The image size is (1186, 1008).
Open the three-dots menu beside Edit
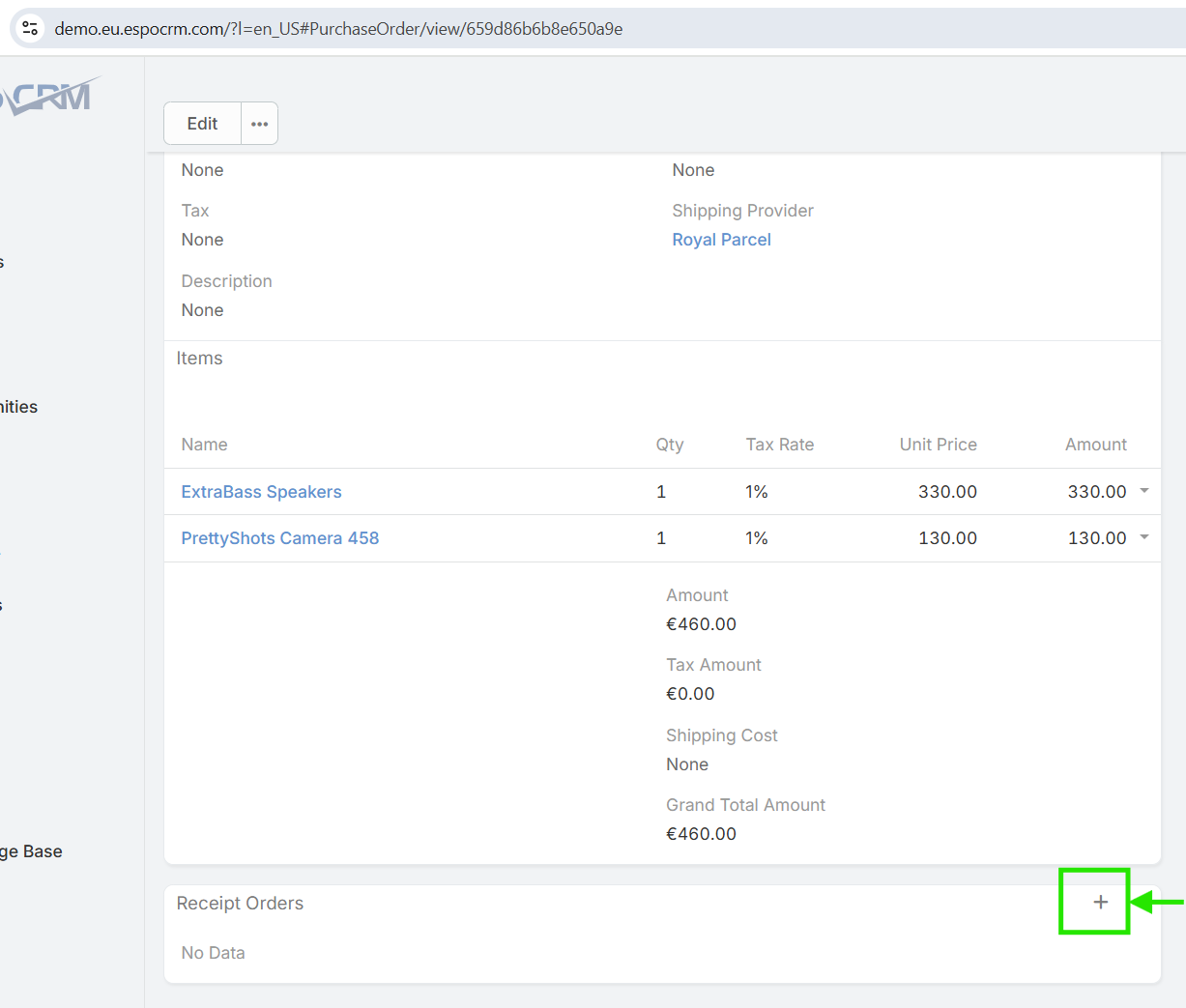[259, 124]
